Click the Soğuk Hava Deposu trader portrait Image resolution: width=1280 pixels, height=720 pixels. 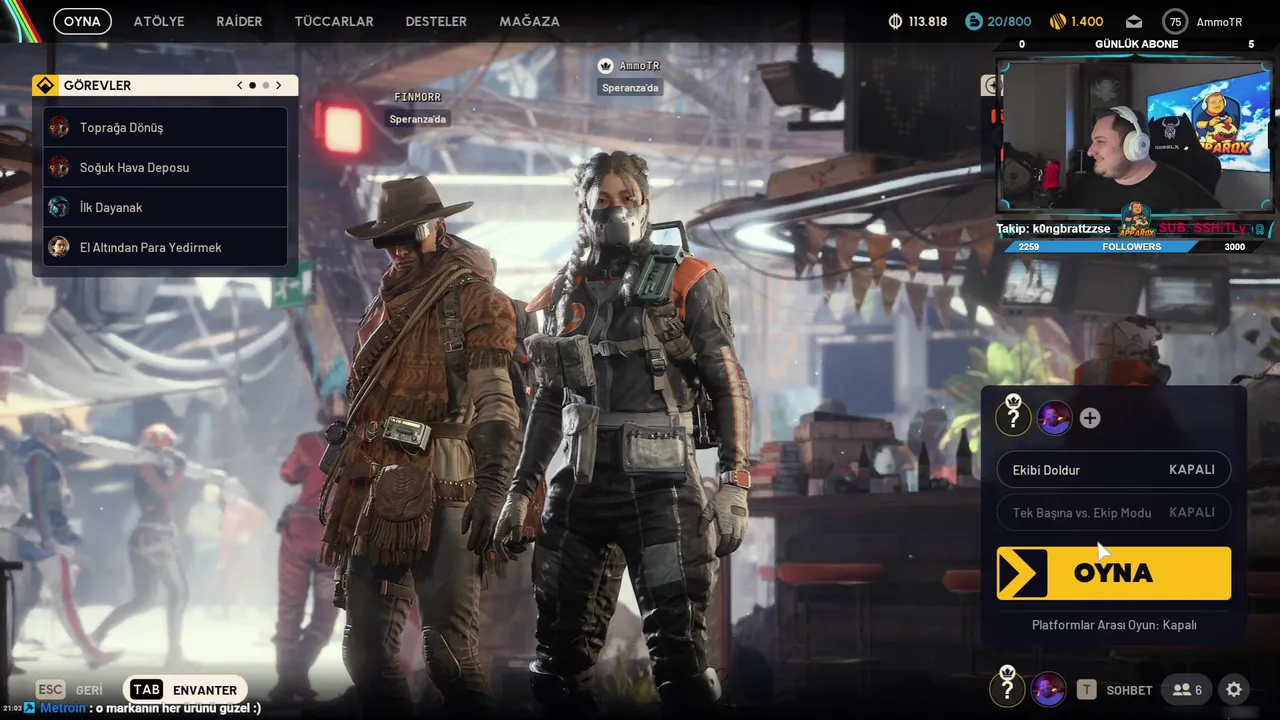[59, 167]
